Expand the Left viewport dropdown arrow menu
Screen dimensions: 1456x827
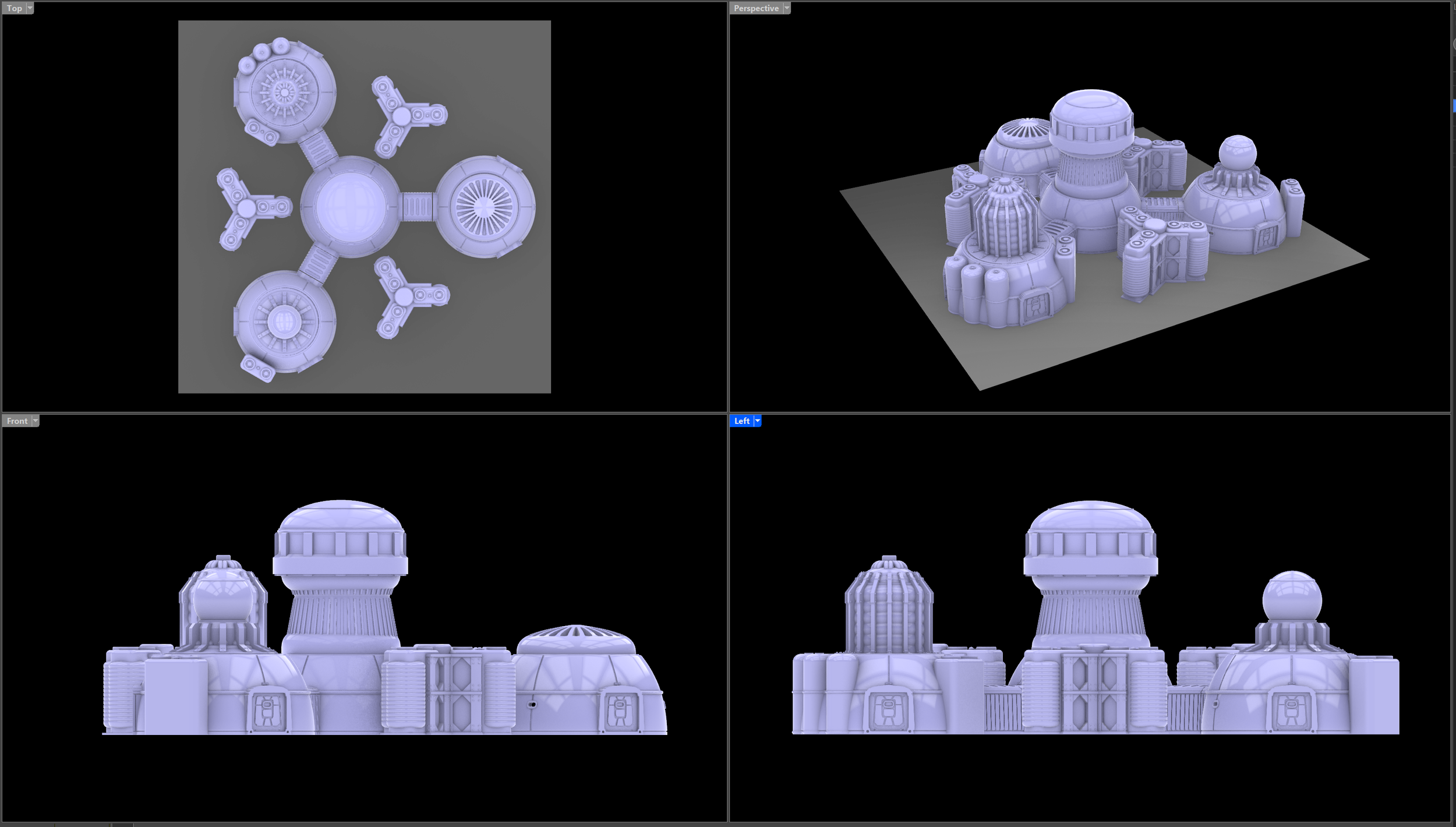(757, 420)
